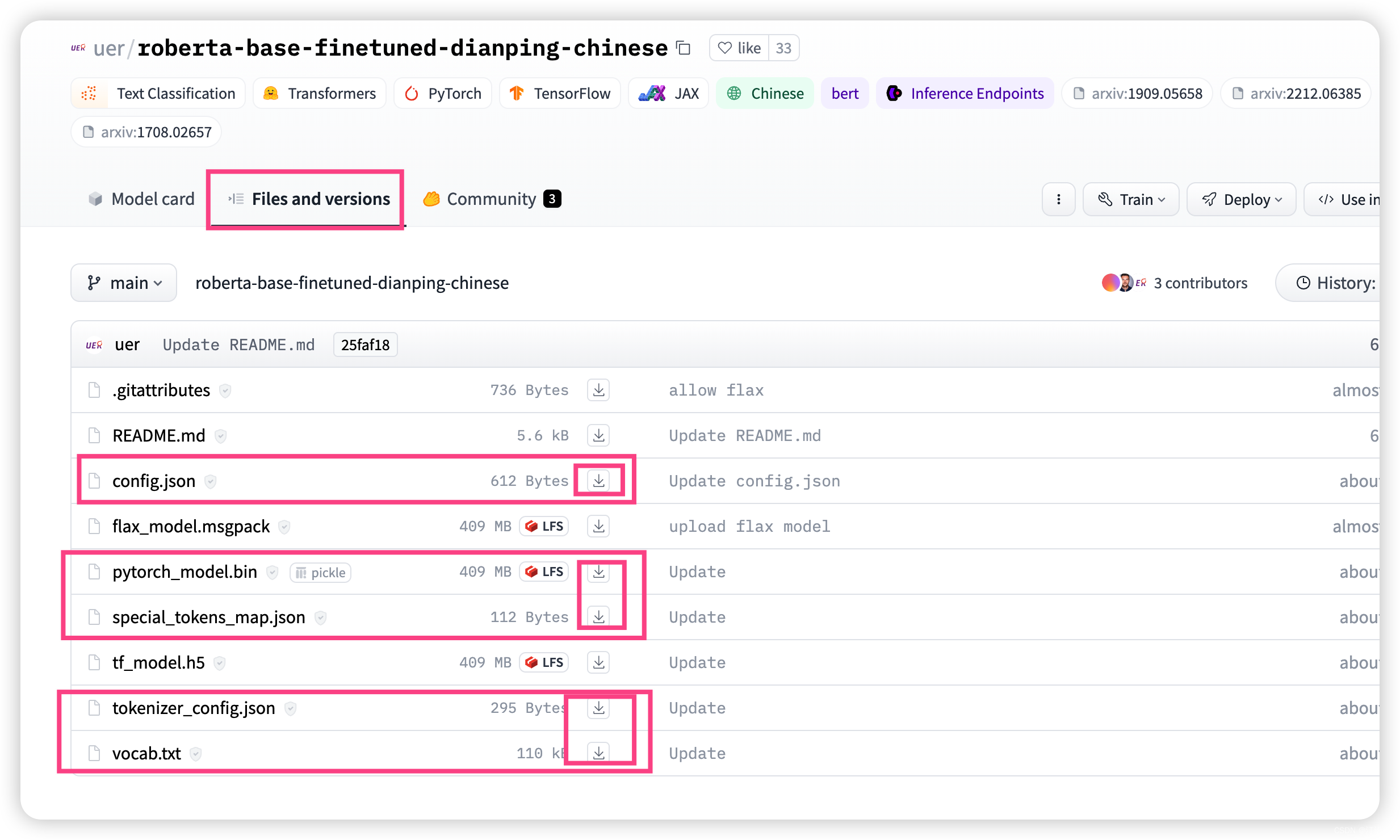Click the three-dot overflow menu
1400x840 pixels.
point(1058,199)
